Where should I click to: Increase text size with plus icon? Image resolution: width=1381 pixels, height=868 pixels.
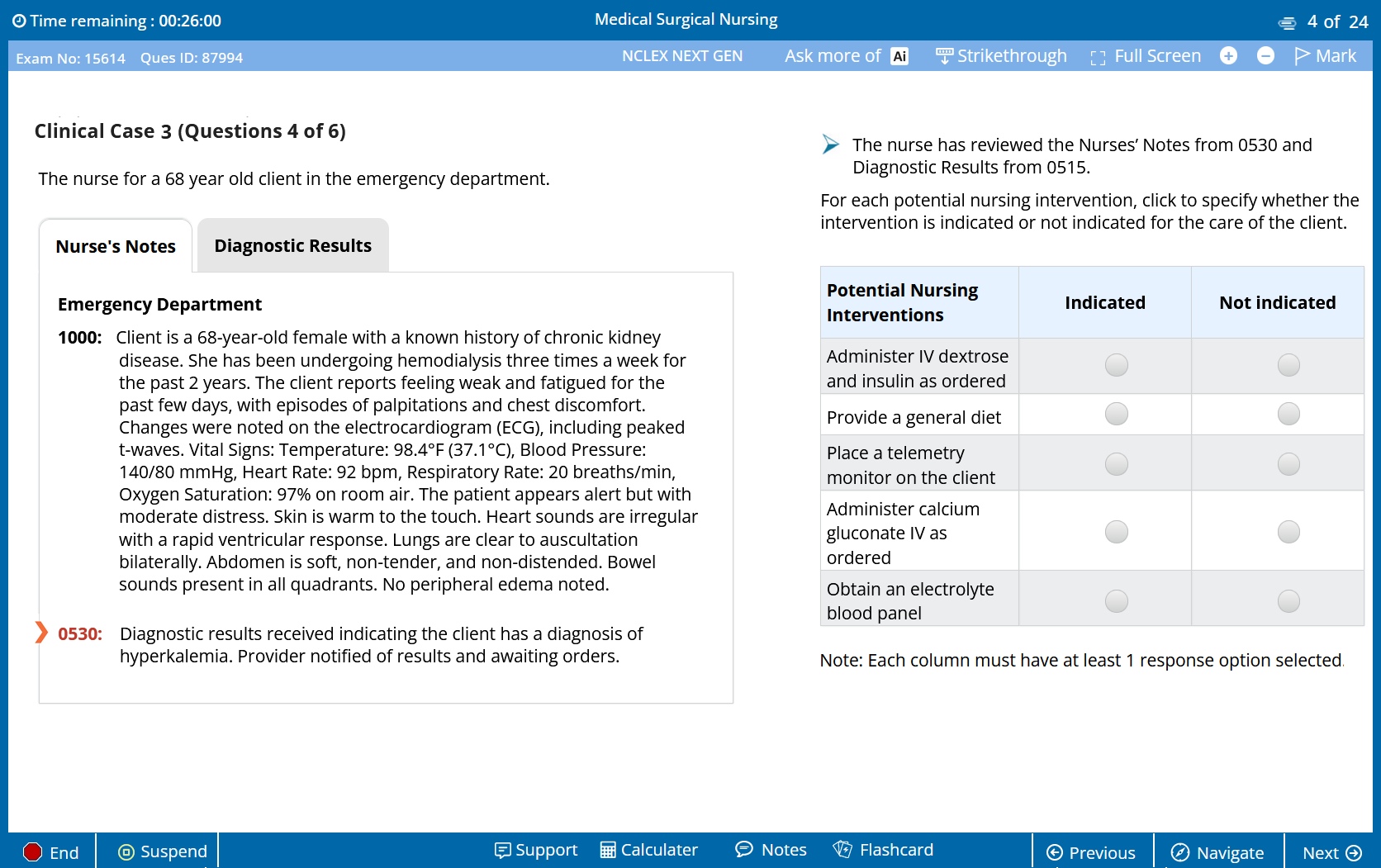pos(1228,55)
